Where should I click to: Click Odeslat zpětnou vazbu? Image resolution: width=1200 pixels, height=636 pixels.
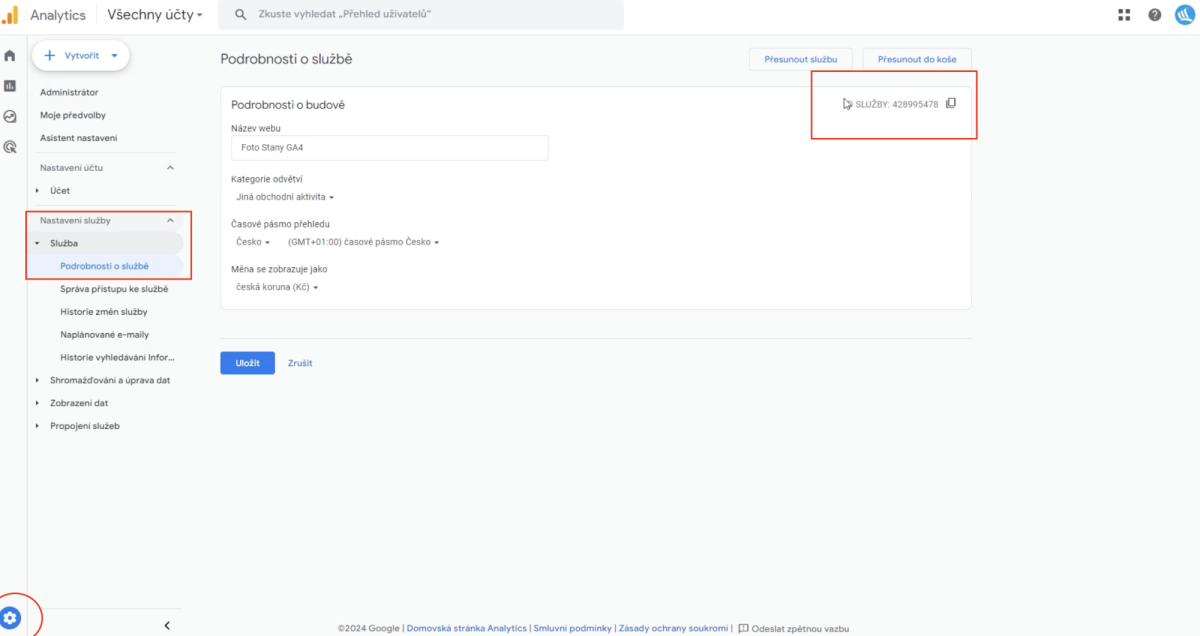800,628
